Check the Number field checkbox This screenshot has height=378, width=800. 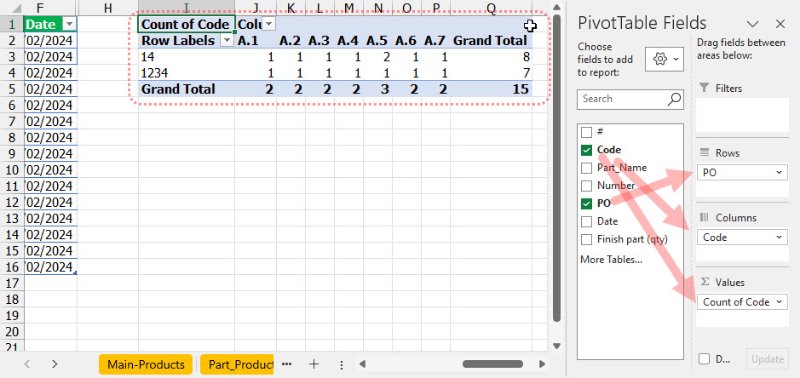pyautogui.click(x=587, y=186)
